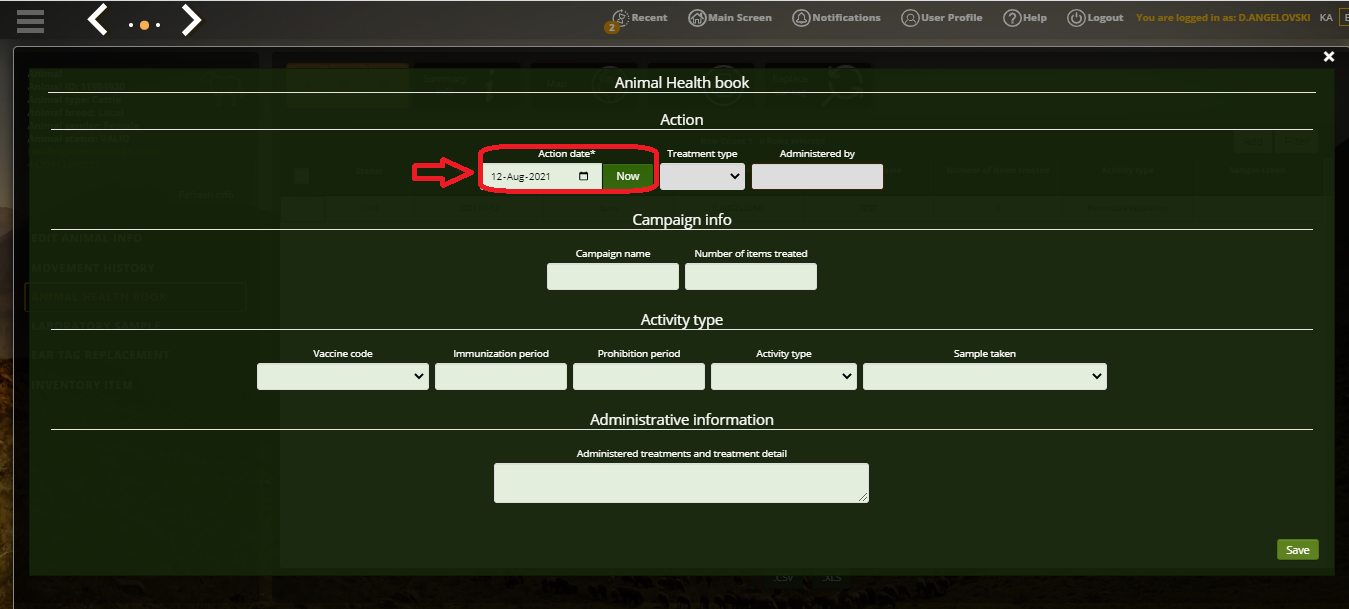The image size is (1349, 609).
Task: Open the hamburger menu icon
Action: (x=30, y=20)
